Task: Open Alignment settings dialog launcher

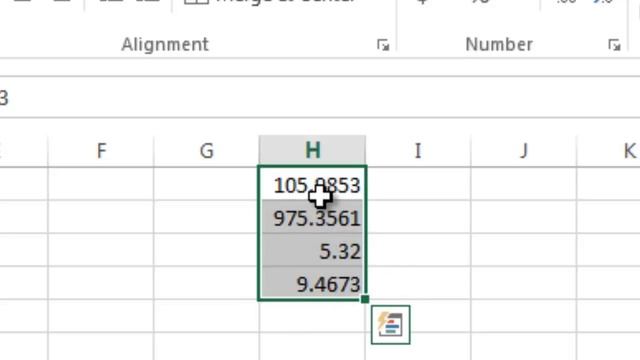Action: (x=383, y=45)
